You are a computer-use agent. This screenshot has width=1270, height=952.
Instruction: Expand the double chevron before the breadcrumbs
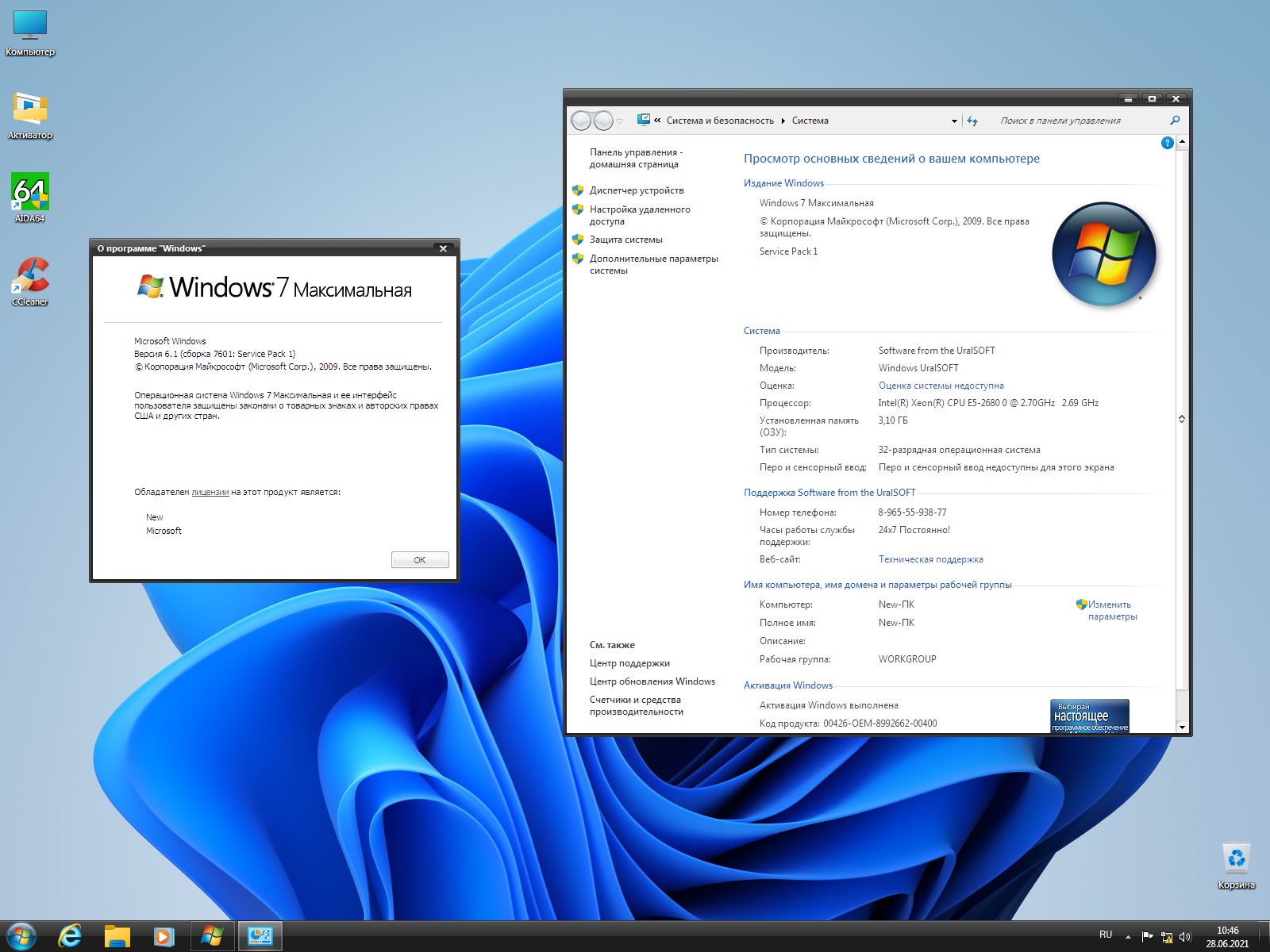(x=657, y=121)
